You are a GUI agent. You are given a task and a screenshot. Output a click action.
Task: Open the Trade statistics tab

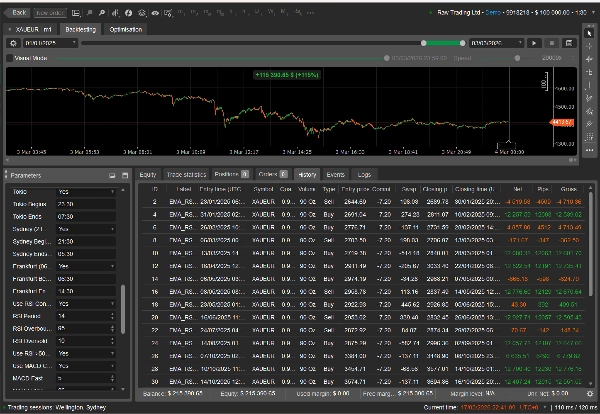click(x=188, y=174)
